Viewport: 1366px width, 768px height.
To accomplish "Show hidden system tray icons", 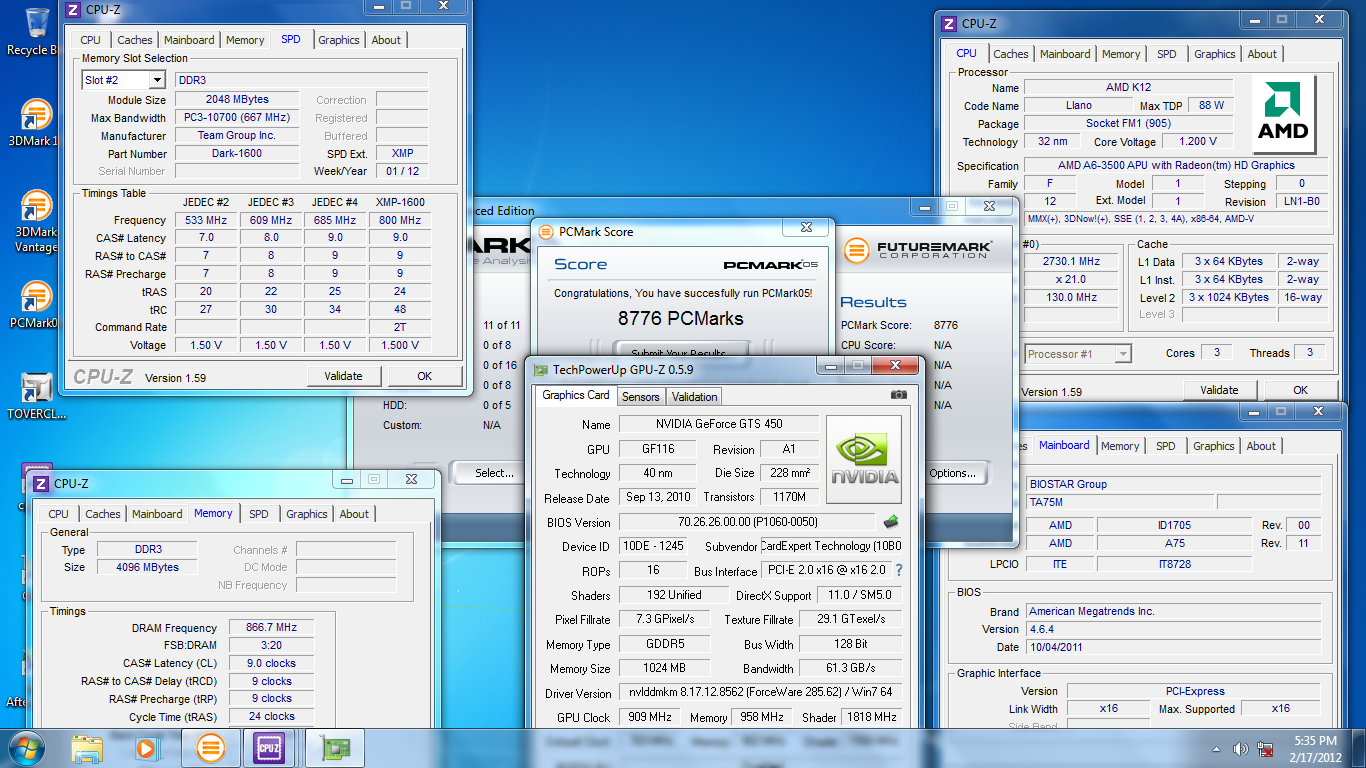I will [x=1216, y=748].
